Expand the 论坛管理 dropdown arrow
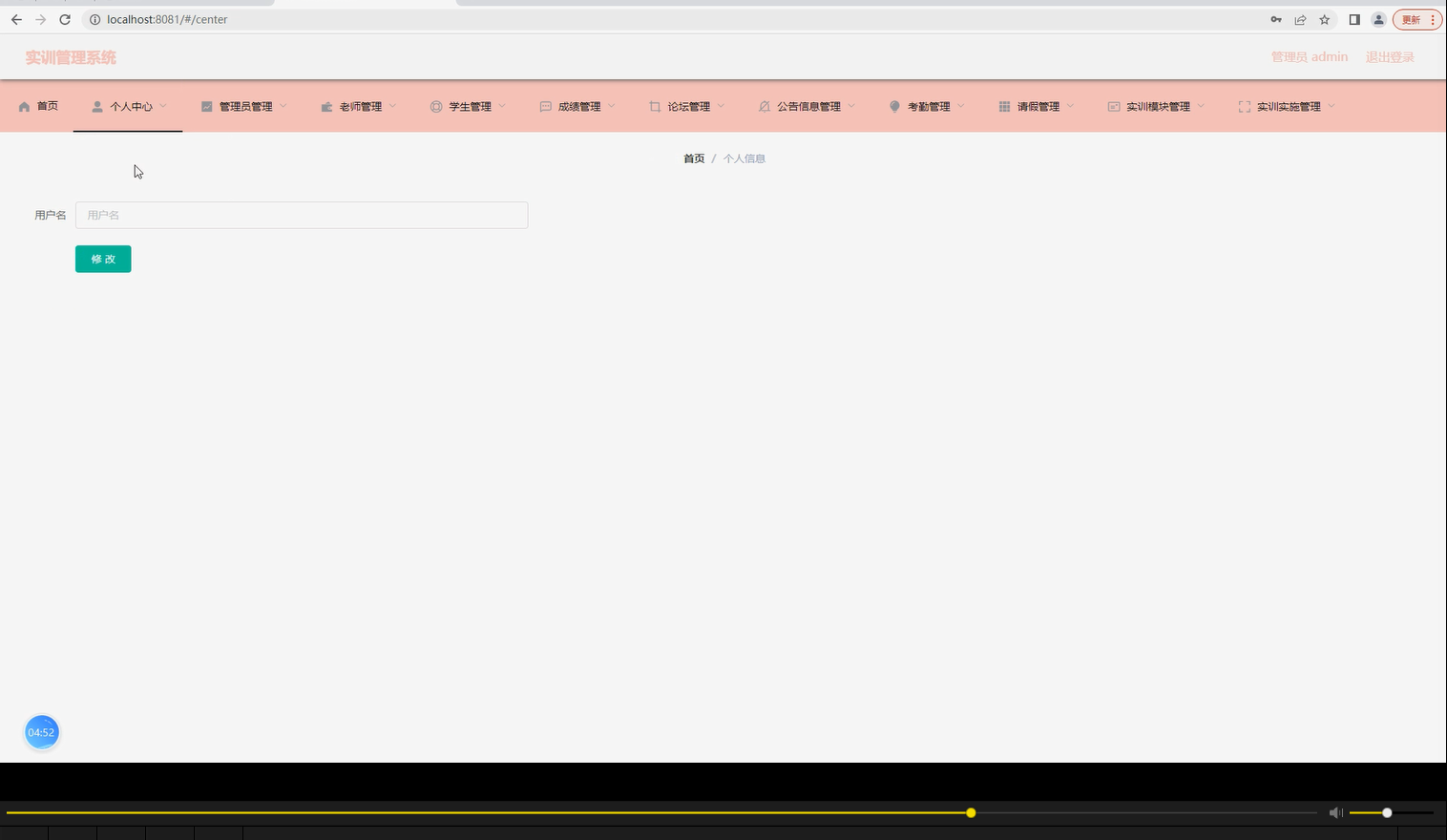This screenshot has width=1447, height=840. click(x=721, y=106)
